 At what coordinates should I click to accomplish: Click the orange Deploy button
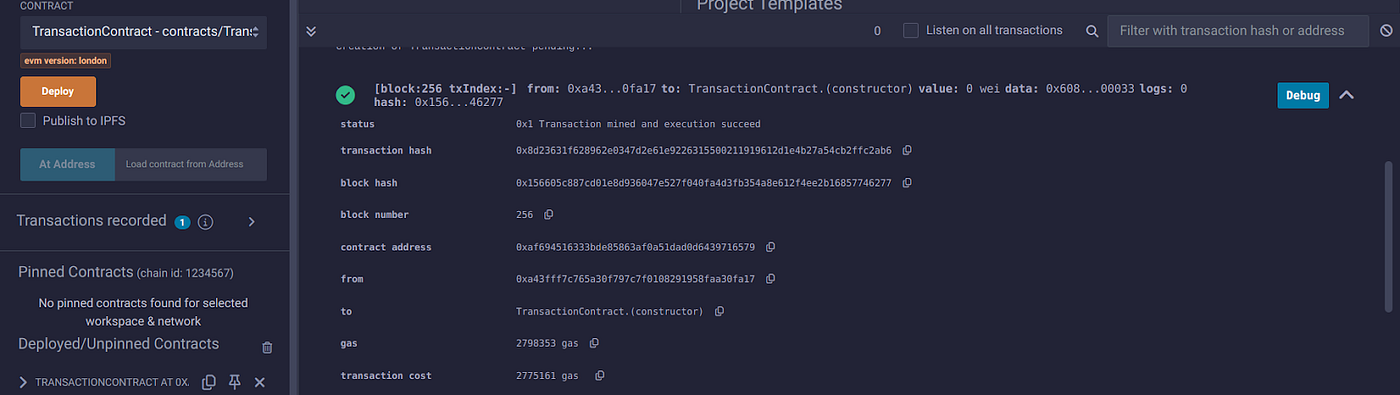[58, 91]
